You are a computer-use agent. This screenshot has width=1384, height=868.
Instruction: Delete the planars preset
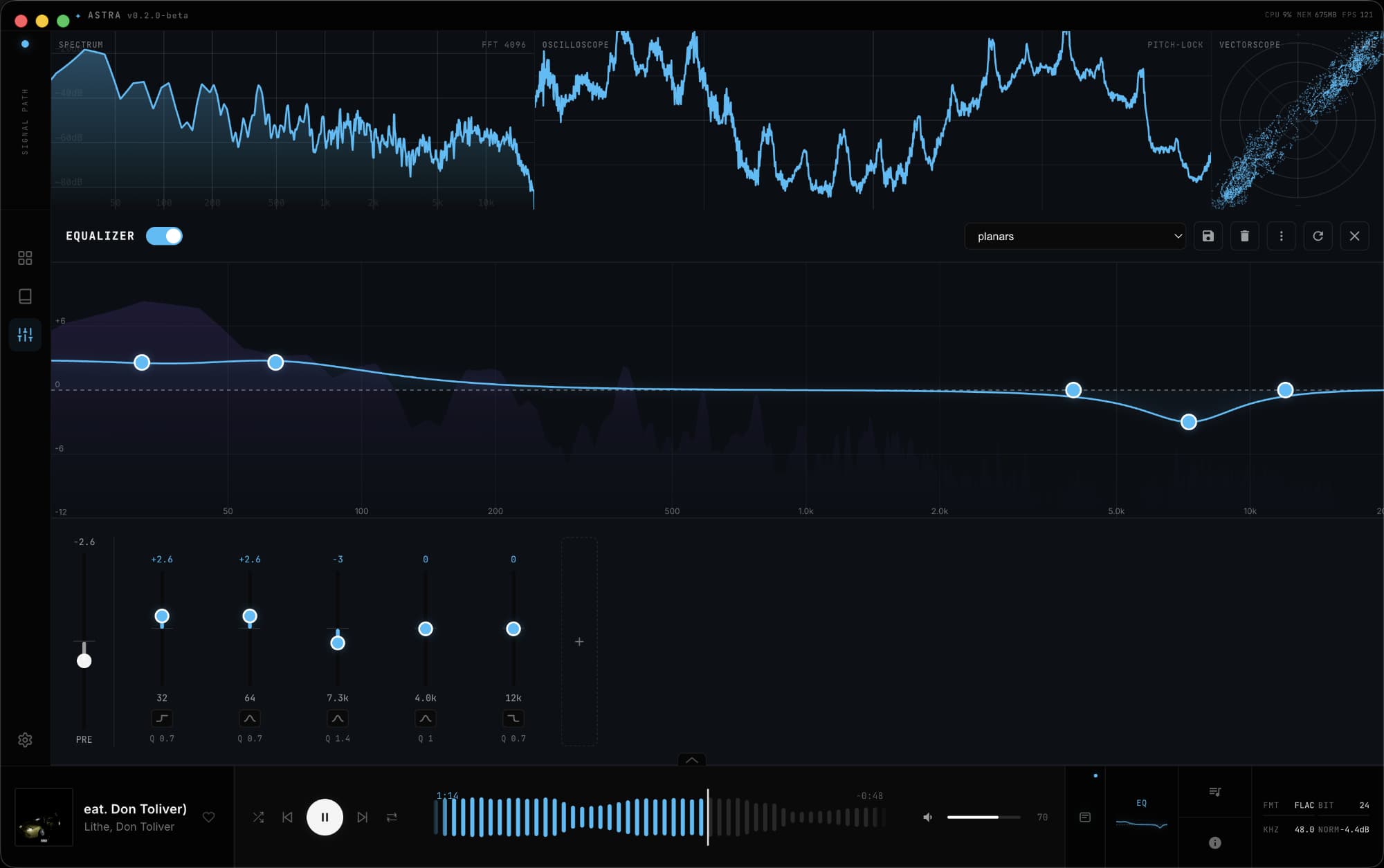(1244, 236)
